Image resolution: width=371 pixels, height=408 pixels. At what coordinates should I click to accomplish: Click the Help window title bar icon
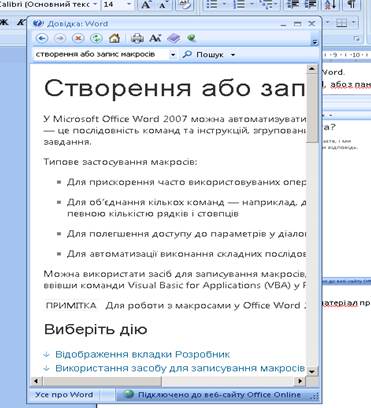point(38,23)
